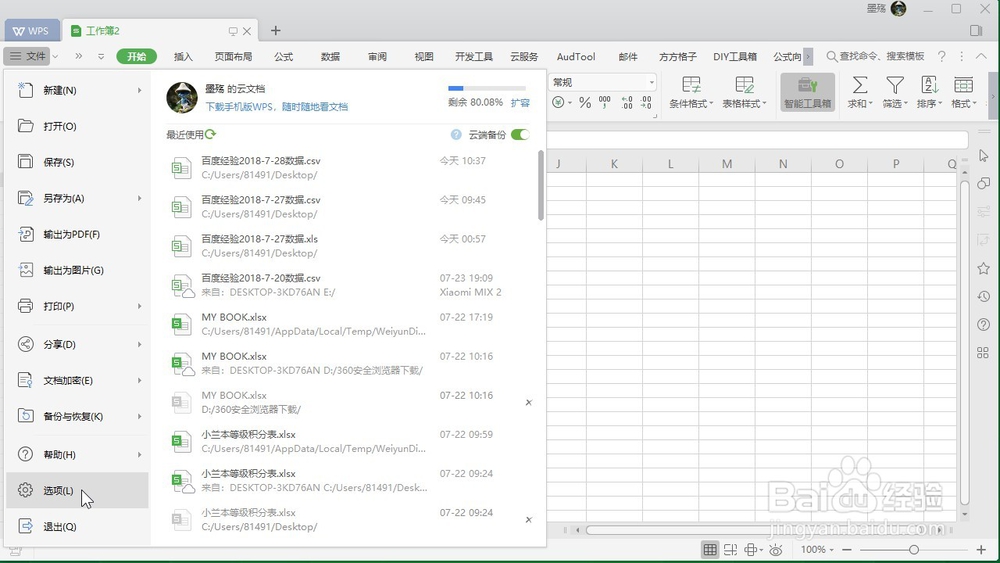Click the zoom out minus button
The width and height of the screenshot is (1000, 563).
pos(847,550)
